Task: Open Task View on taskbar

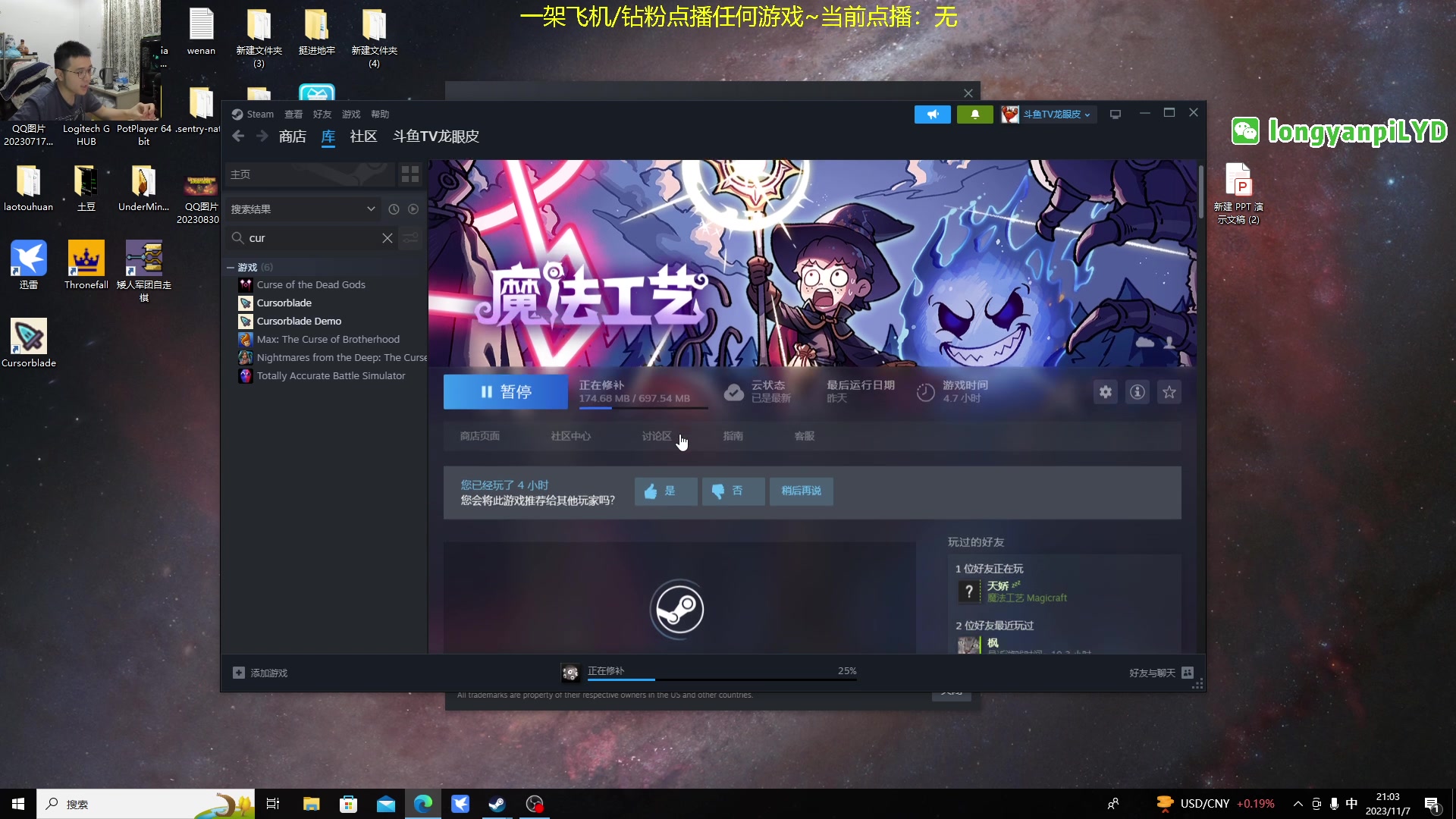Action: [x=273, y=804]
